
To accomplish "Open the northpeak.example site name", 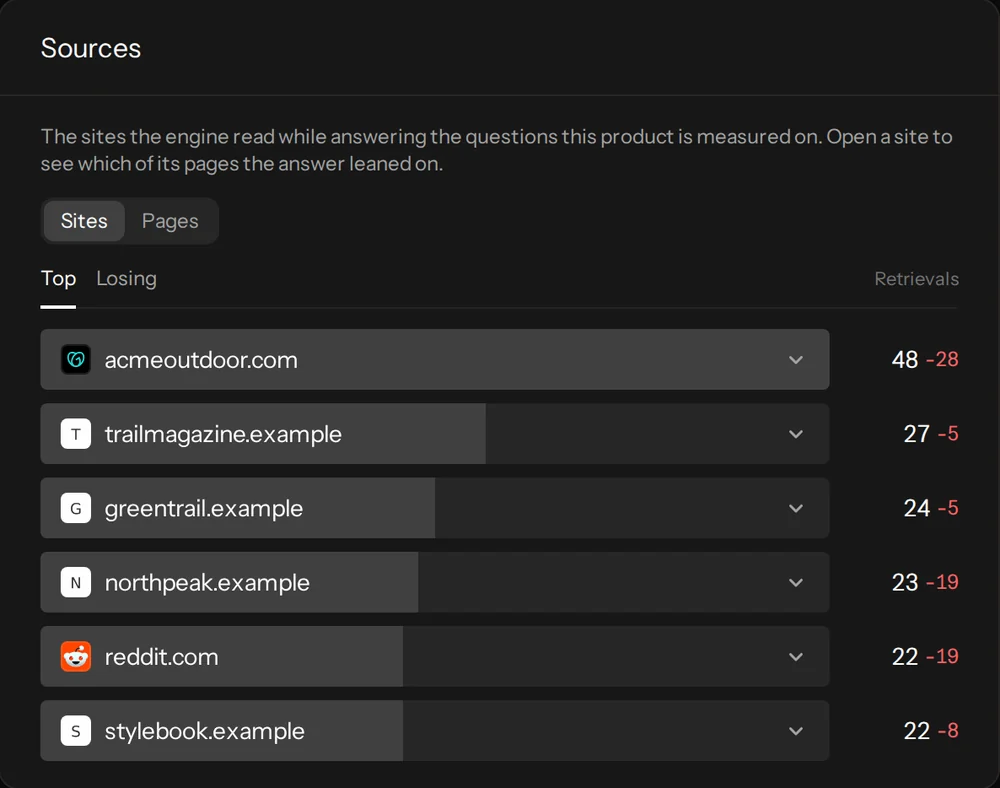I will point(207,583).
